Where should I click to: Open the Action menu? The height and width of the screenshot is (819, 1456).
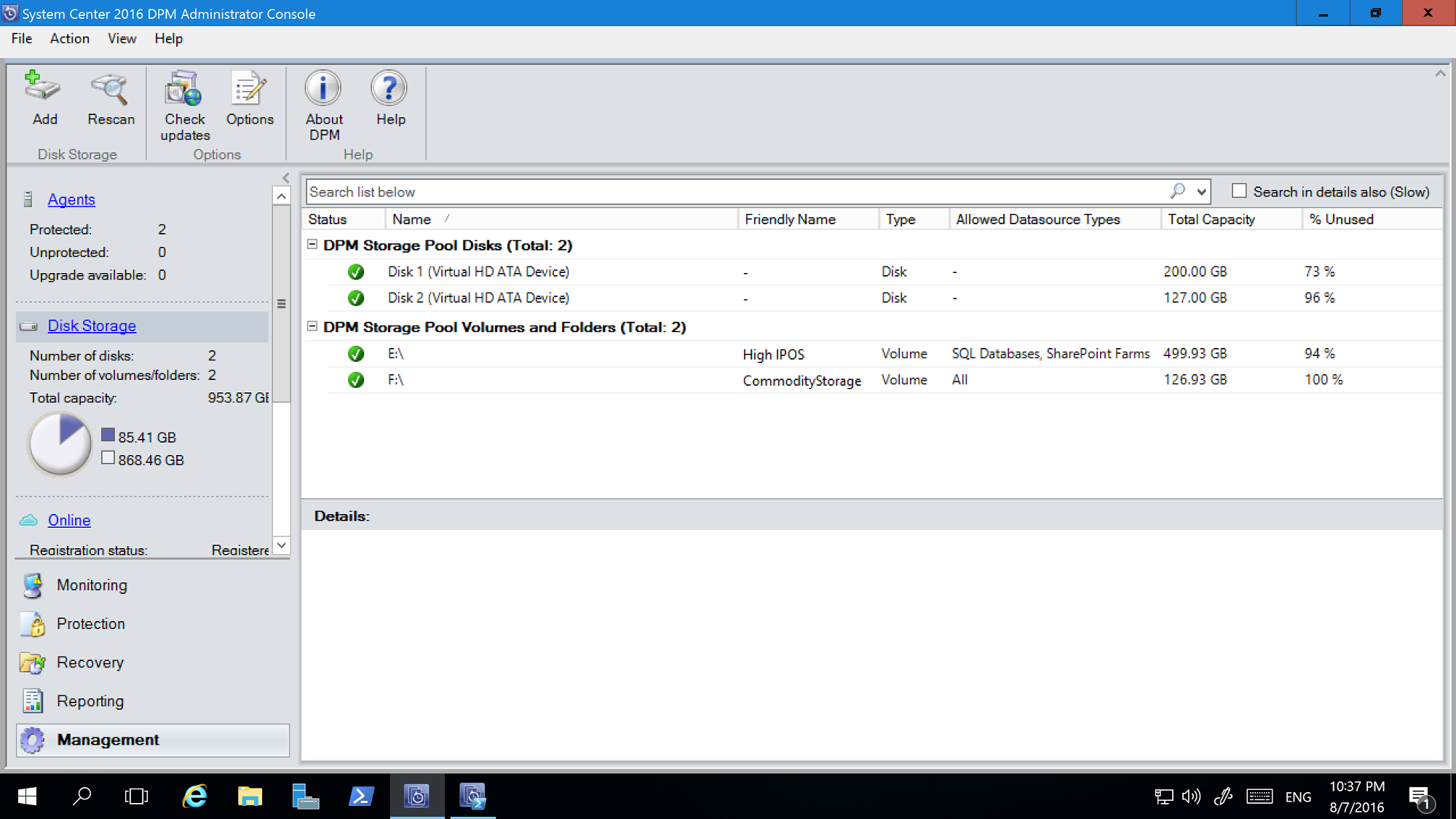[69, 38]
